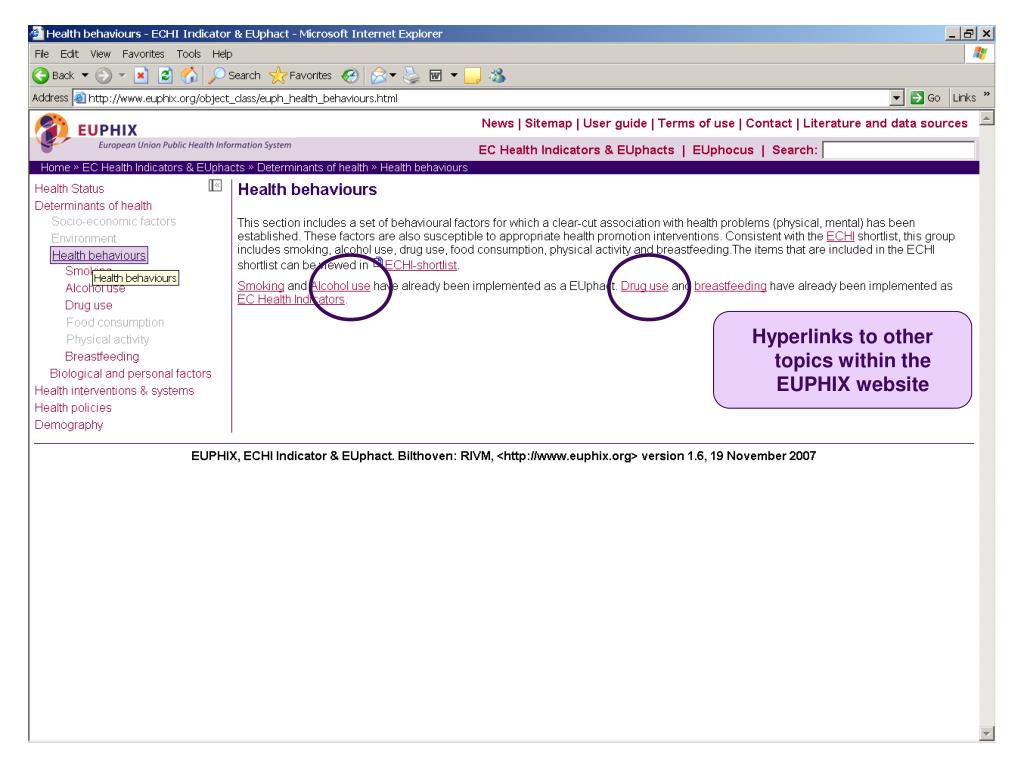Open the Forward button history dropdown arrow
Image resolution: width=1024 pixels, height=768 pixels.
[x=121, y=76]
